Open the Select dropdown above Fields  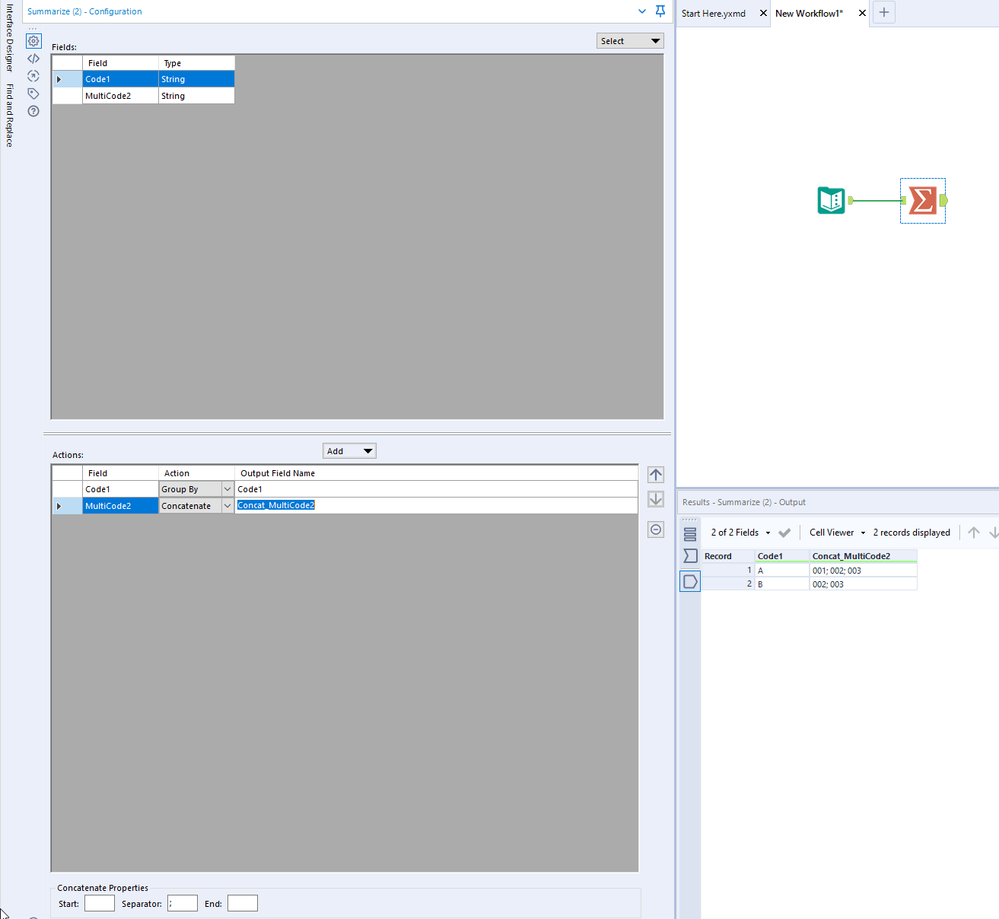[630, 41]
